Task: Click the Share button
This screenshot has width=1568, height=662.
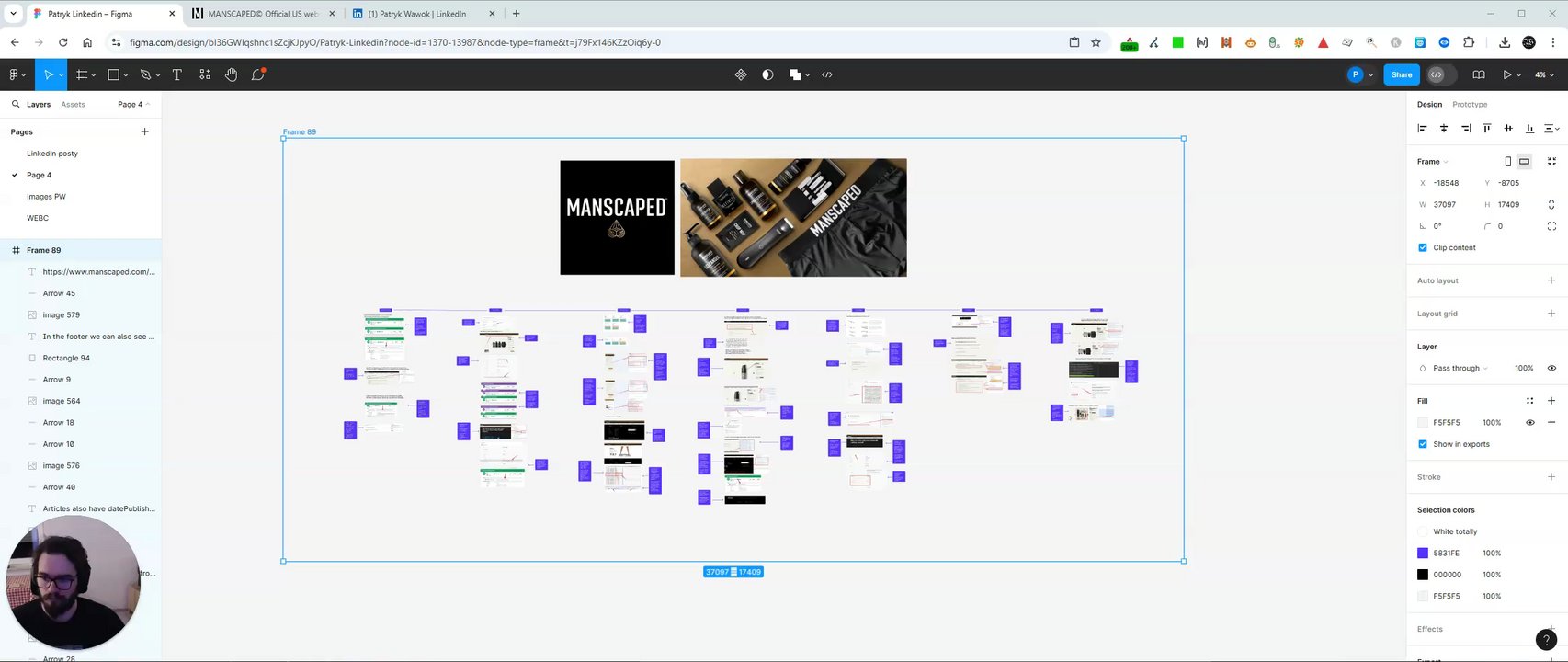Action: pos(1402,74)
